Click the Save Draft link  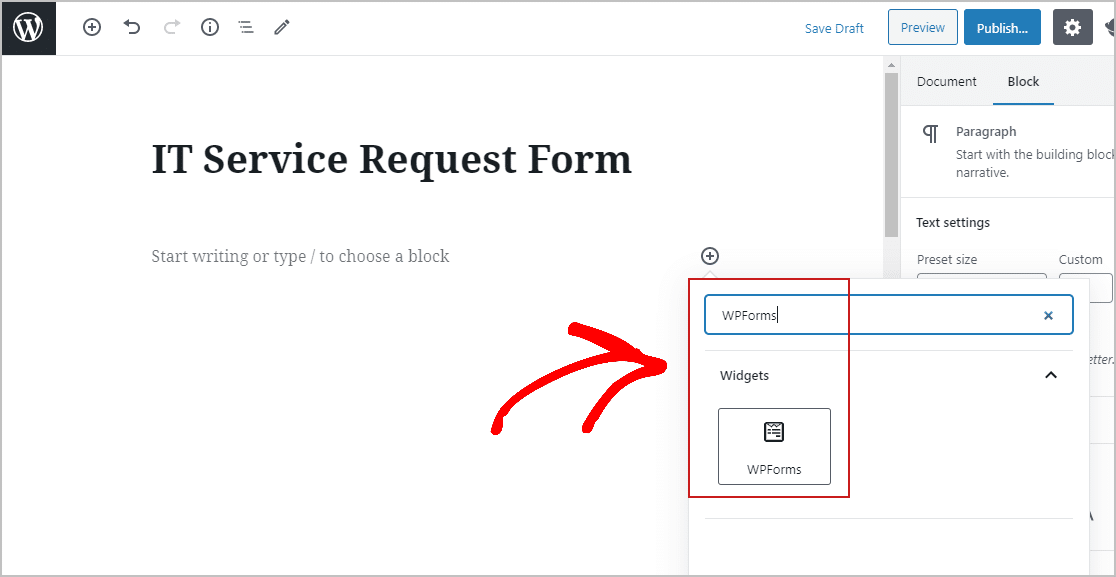[x=834, y=28]
